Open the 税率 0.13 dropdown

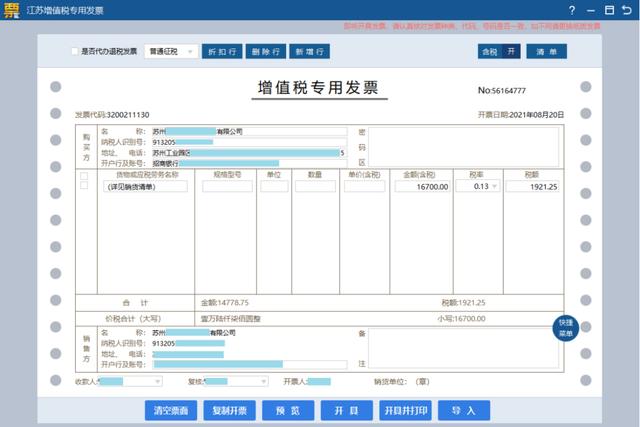tap(494, 187)
